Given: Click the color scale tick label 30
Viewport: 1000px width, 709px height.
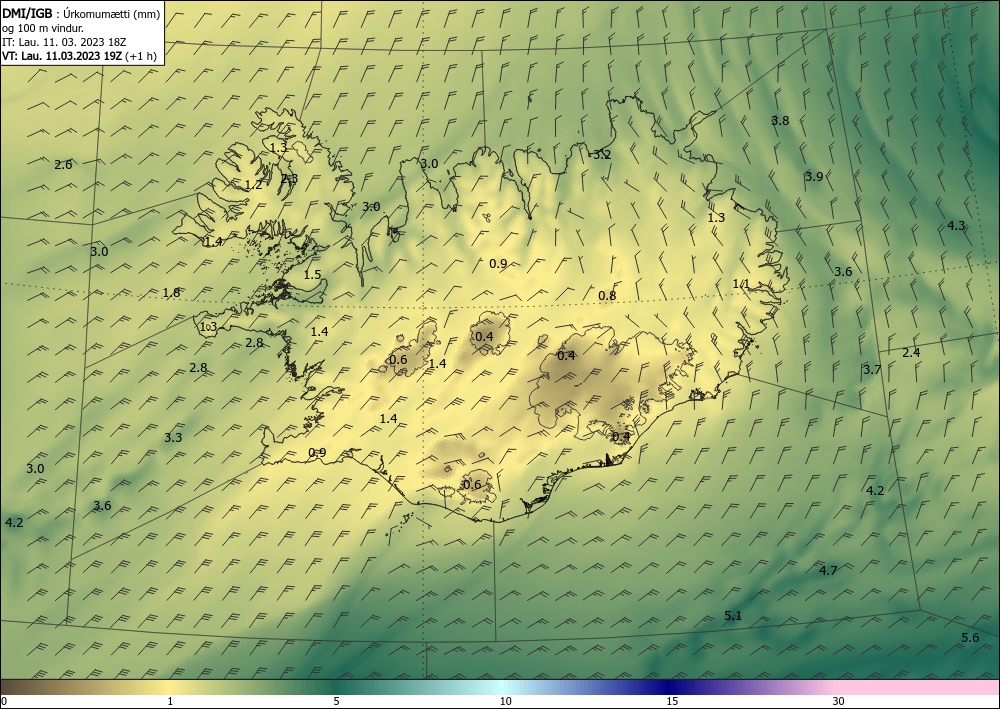Looking at the screenshot, I should [x=838, y=701].
